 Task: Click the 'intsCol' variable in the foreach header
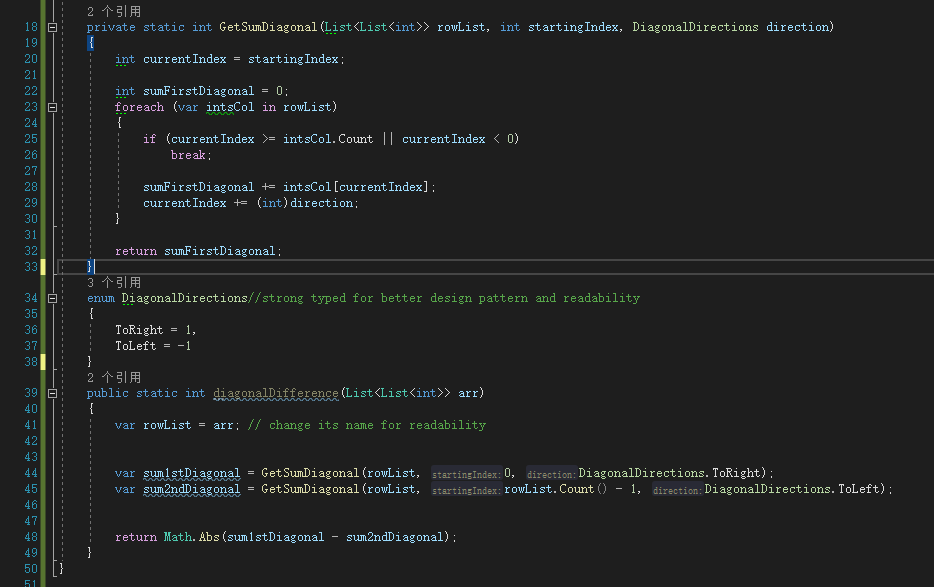(230, 107)
